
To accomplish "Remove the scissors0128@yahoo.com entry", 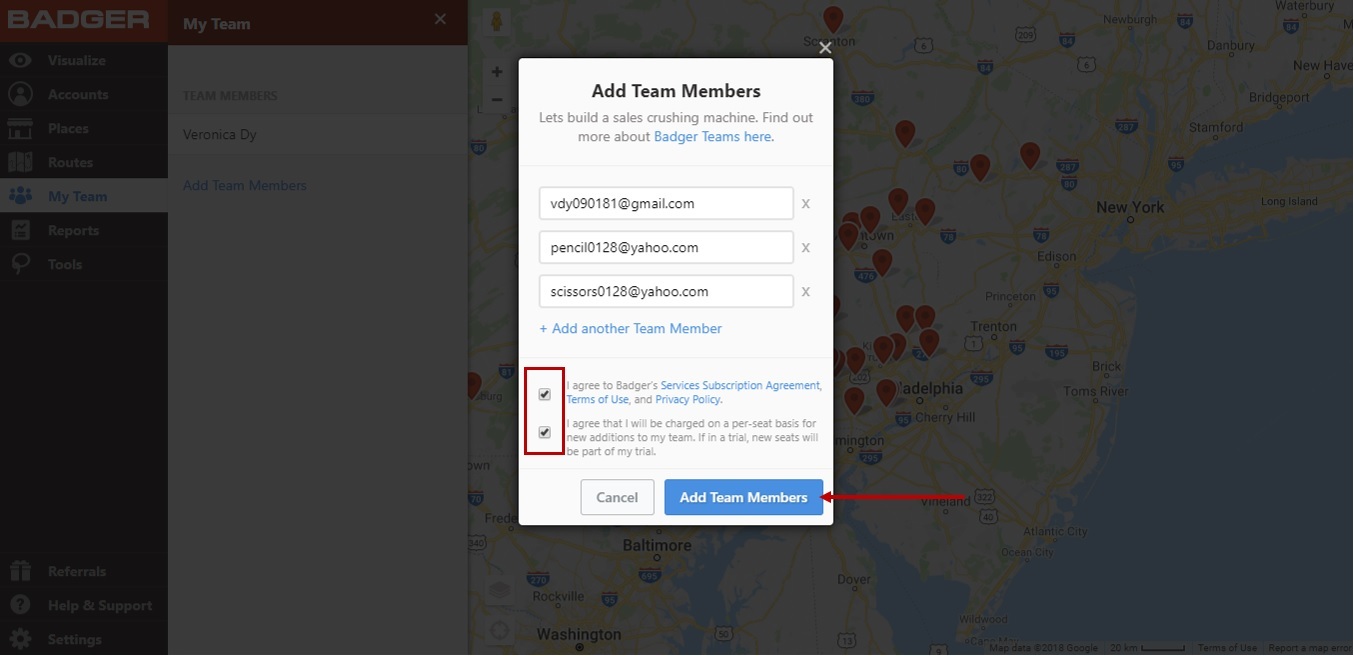I will click(x=805, y=292).
